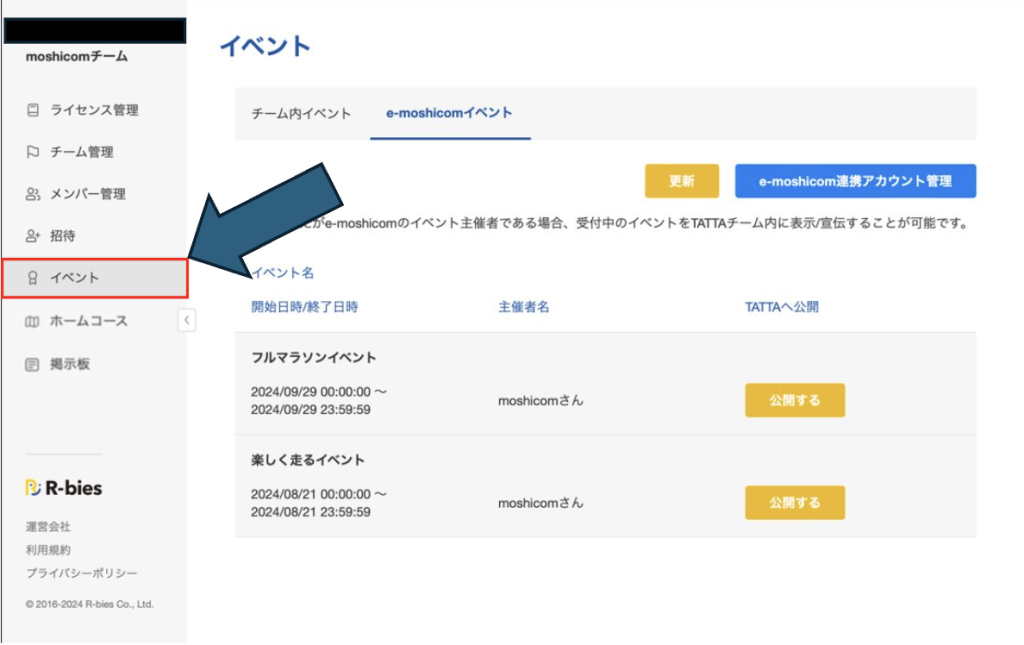Select the highlighted イベント sidebar icon

coord(31,278)
